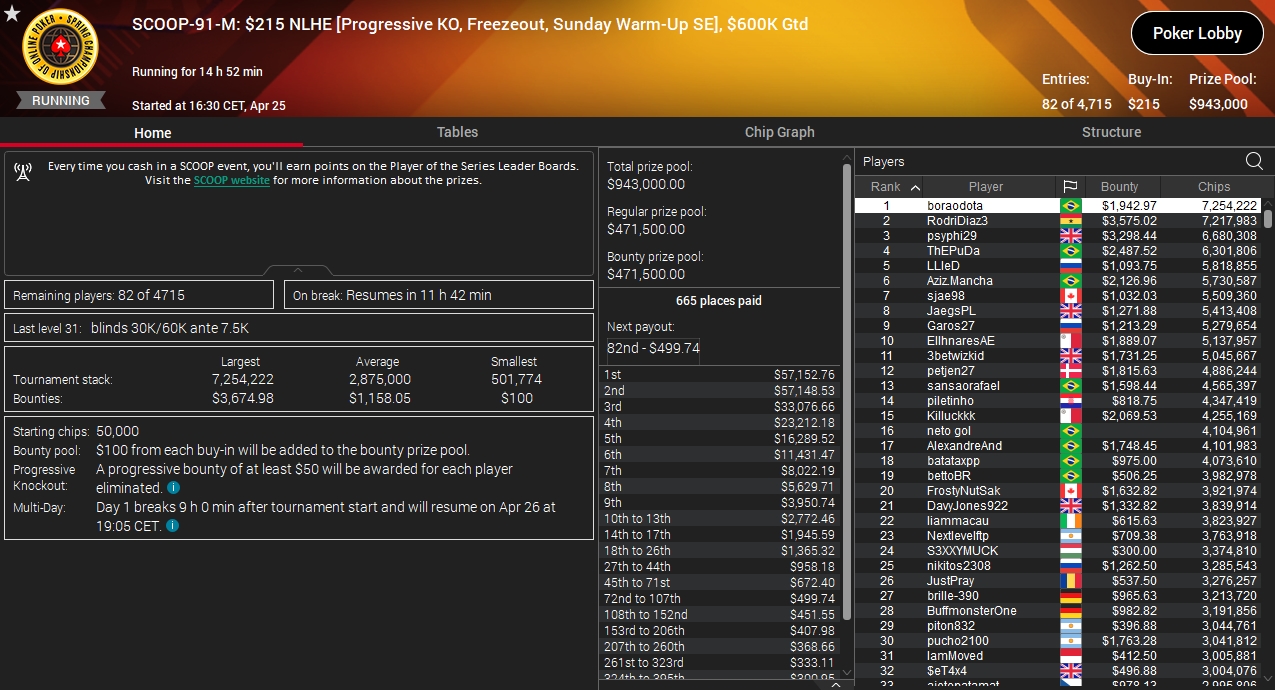This screenshot has height=690, width=1275.
Task: Open the Chip Graph tab
Action: click(x=779, y=132)
